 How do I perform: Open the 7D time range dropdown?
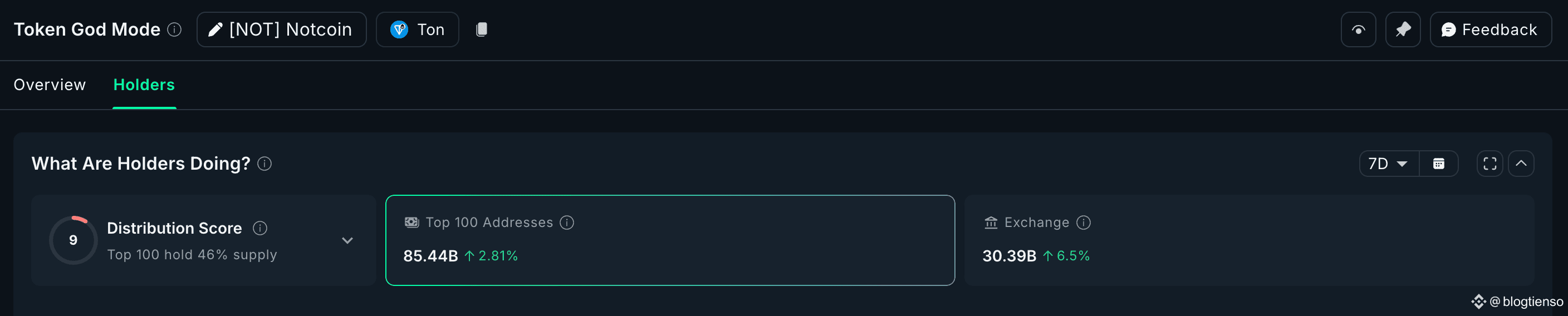coord(1389,164)
